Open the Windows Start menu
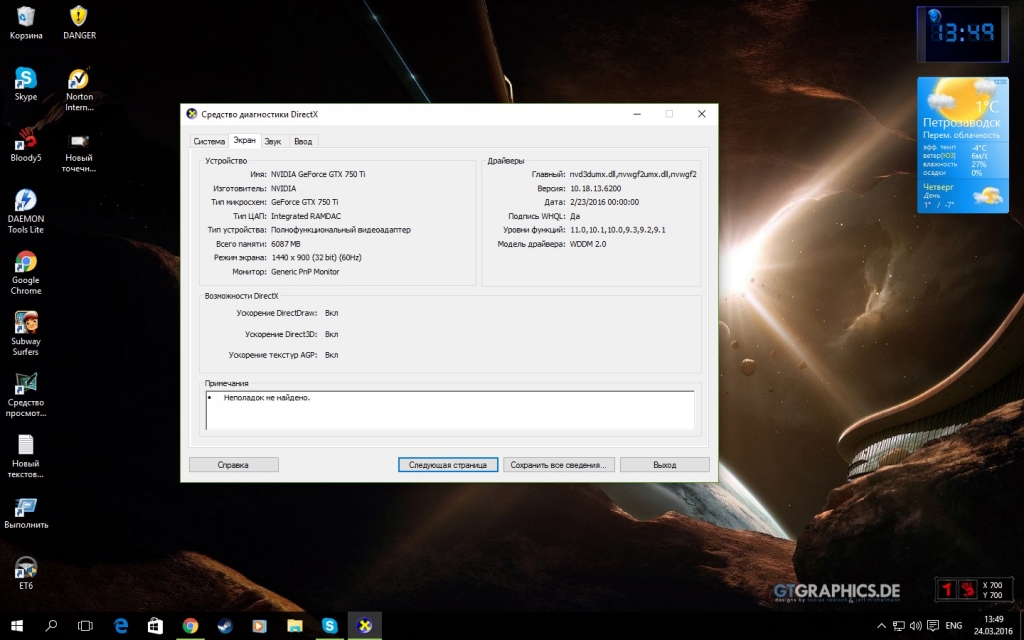 click(x=17, y=625)
